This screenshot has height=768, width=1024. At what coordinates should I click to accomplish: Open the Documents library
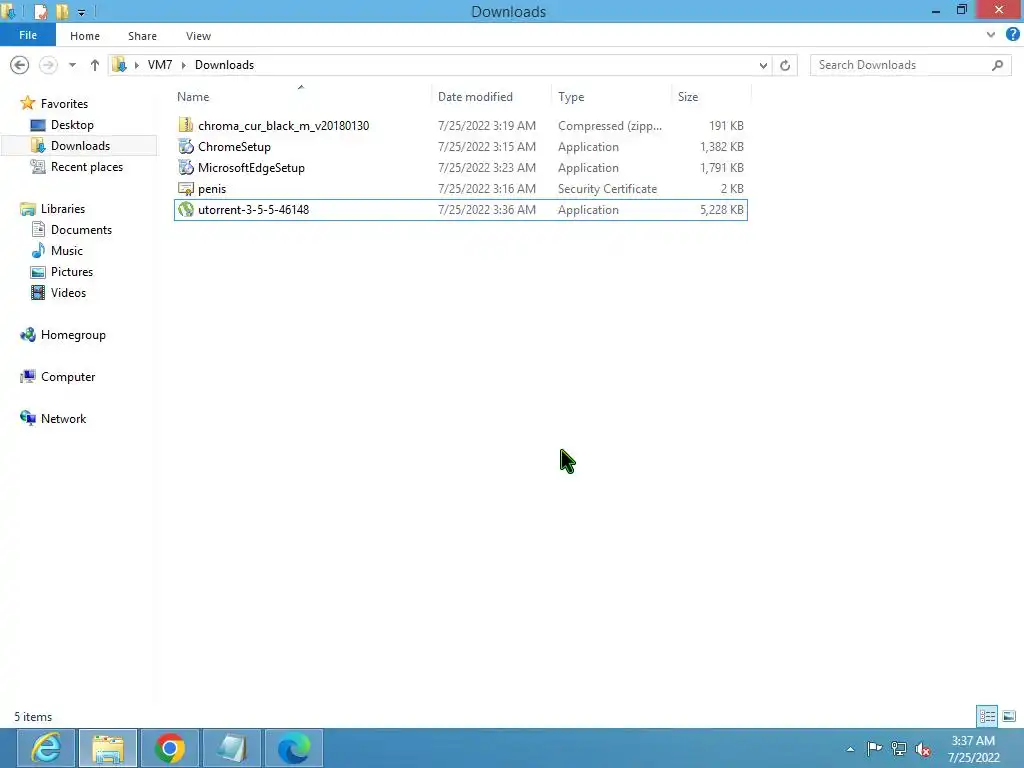81,229
